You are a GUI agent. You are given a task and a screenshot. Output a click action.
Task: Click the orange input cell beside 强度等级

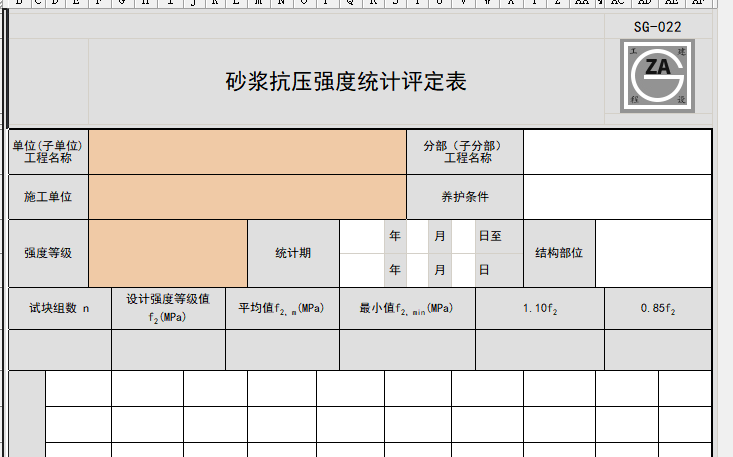pos(168,253)
